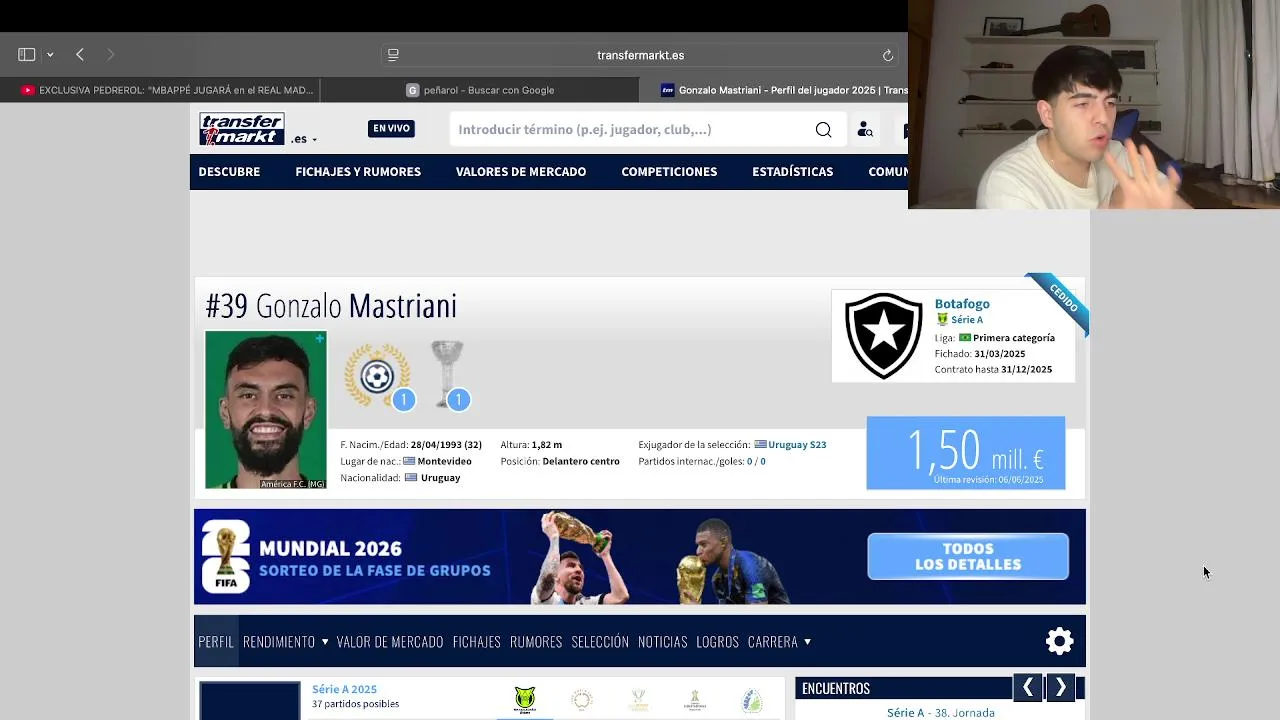Click the Uruguay nationality text
This screenshot has width=1280, height=720.
440,478
